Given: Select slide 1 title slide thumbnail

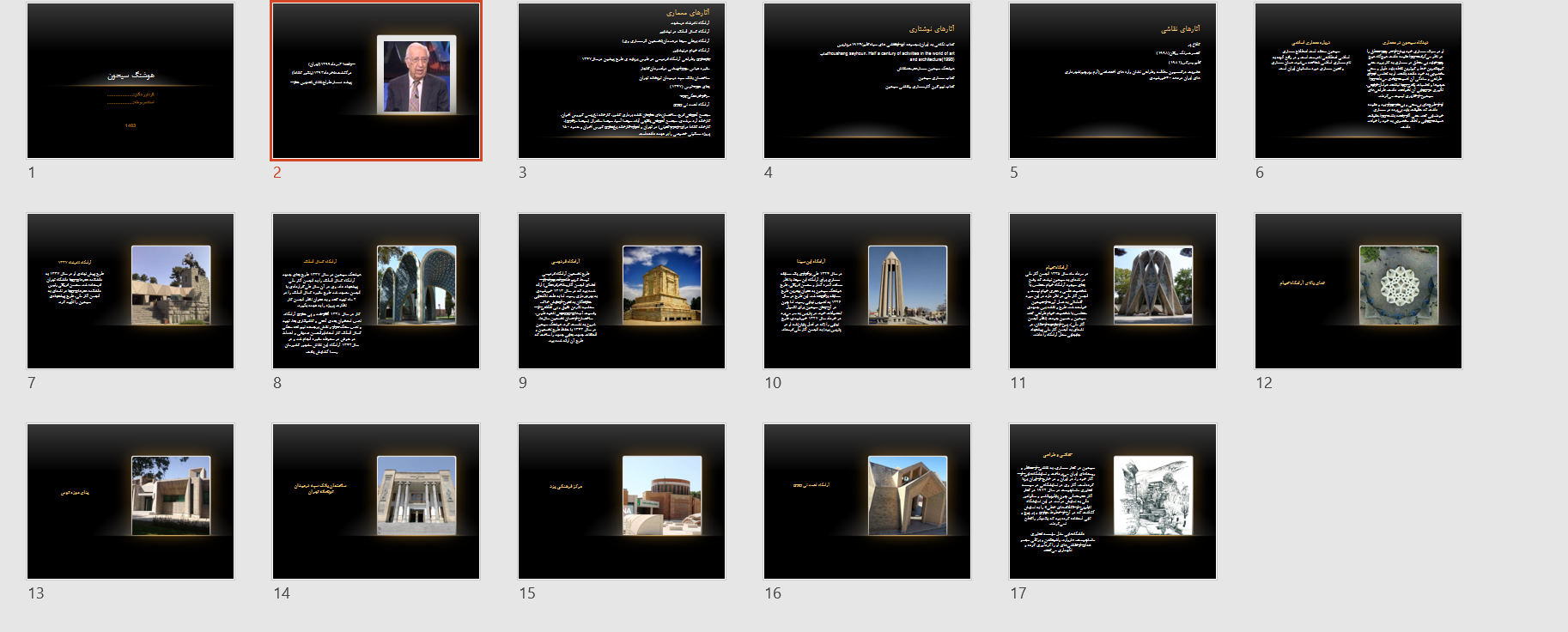Looking at the screenshot, I should [x=131, y=81].
